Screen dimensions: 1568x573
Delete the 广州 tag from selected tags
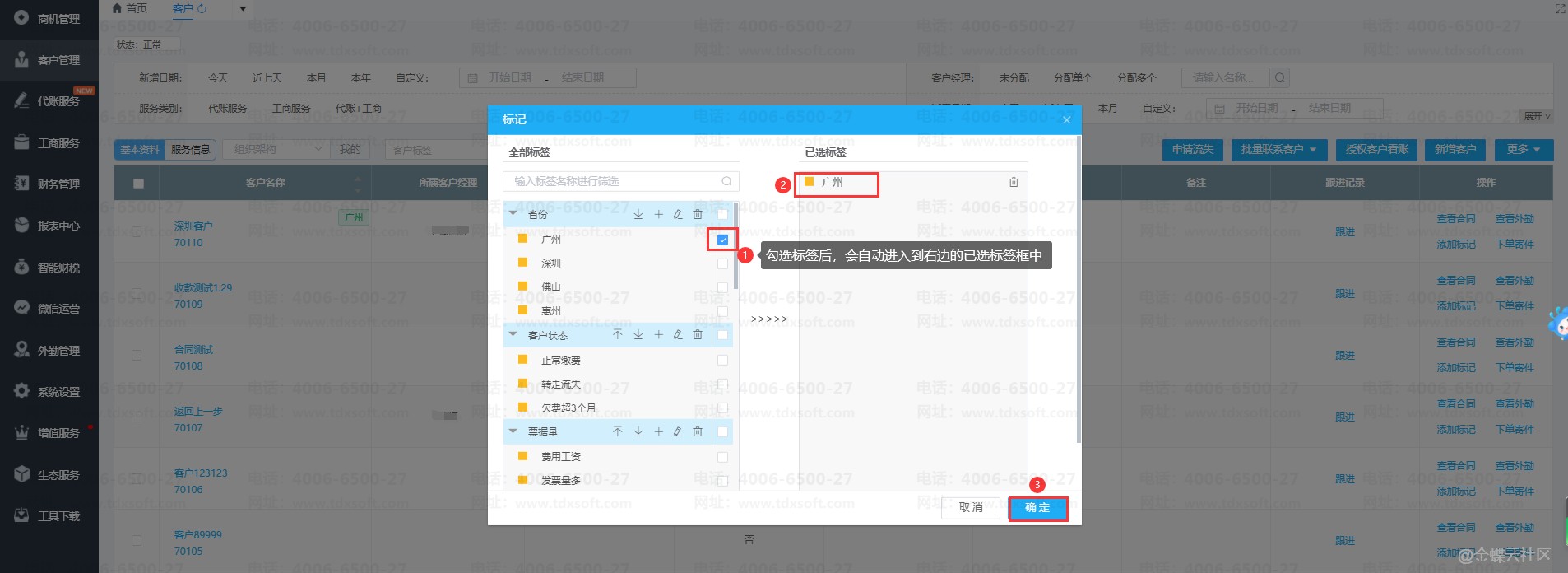[1014, 182]
